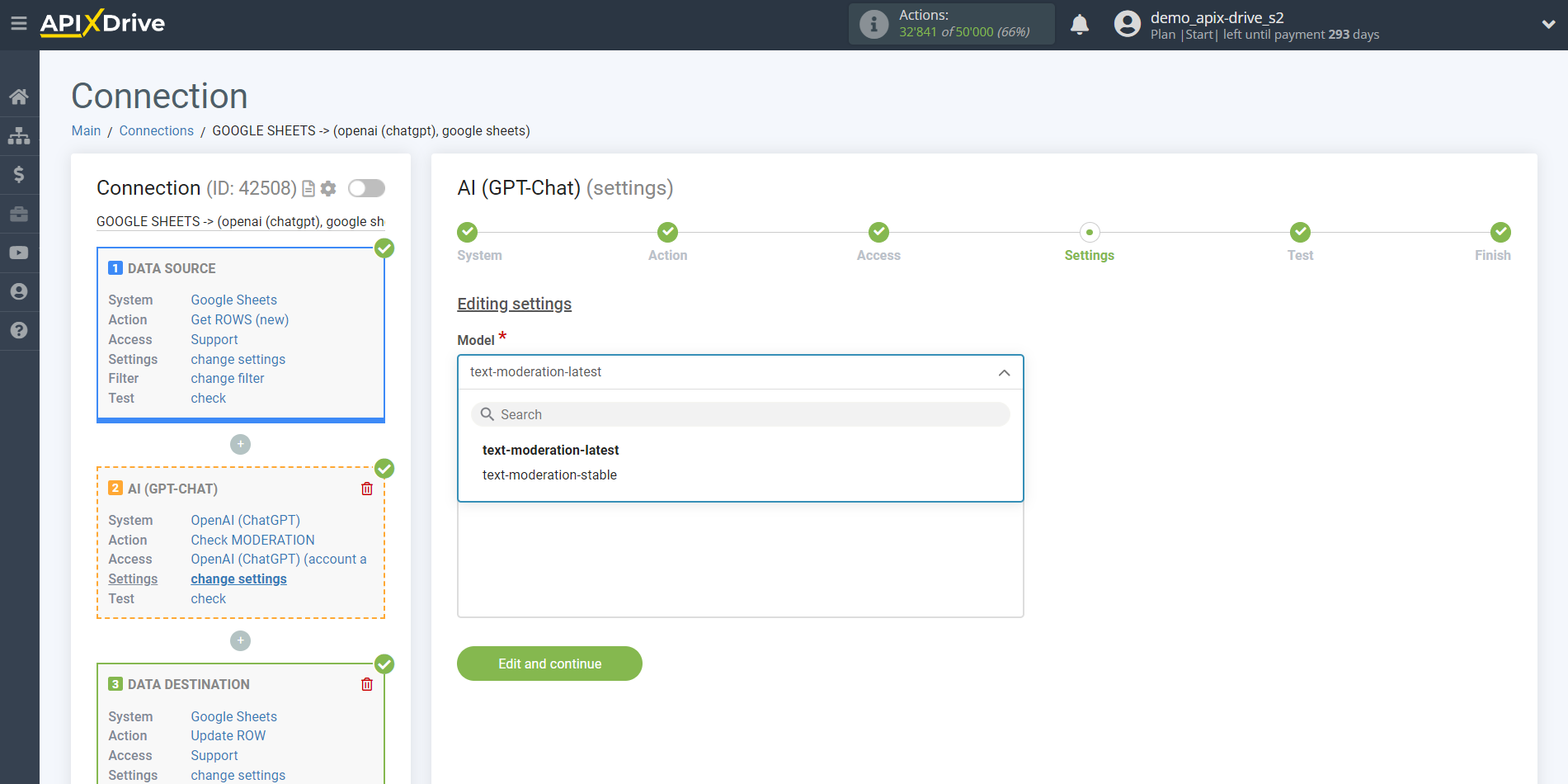Viewport: 1568px width, 784px height.
Task: Open the connection settings gear
Action: [x=328, y=189]
